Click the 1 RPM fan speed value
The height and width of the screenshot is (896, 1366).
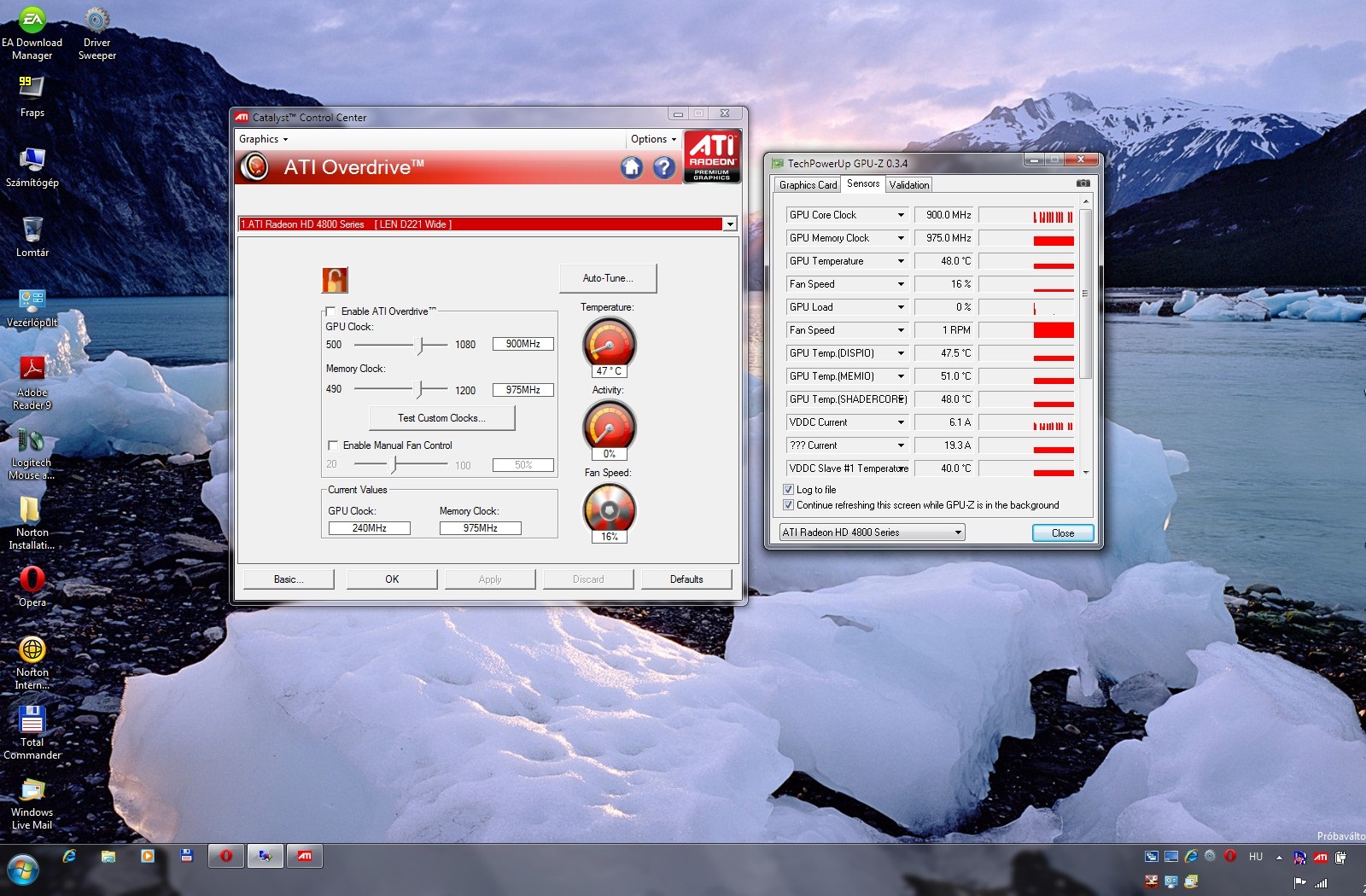tap(944, 330)
